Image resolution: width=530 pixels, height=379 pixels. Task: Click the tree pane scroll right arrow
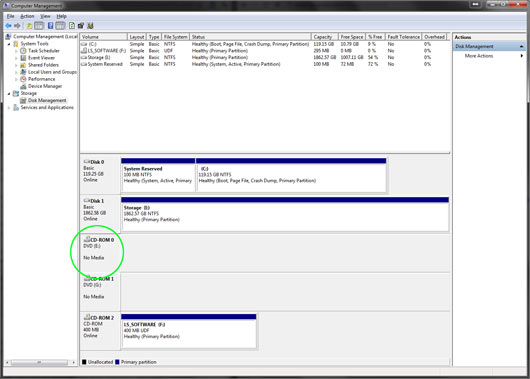tap(74, 362)
